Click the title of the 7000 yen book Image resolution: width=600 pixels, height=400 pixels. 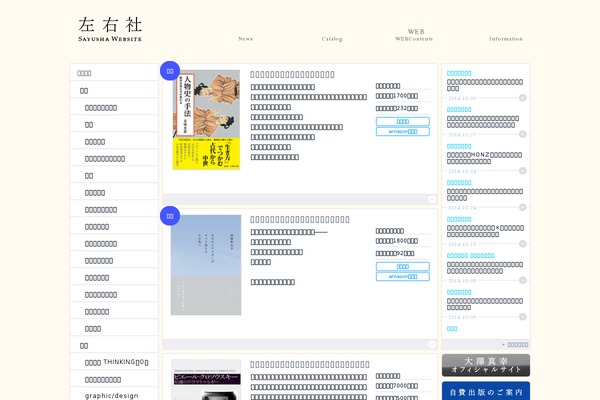310,364
